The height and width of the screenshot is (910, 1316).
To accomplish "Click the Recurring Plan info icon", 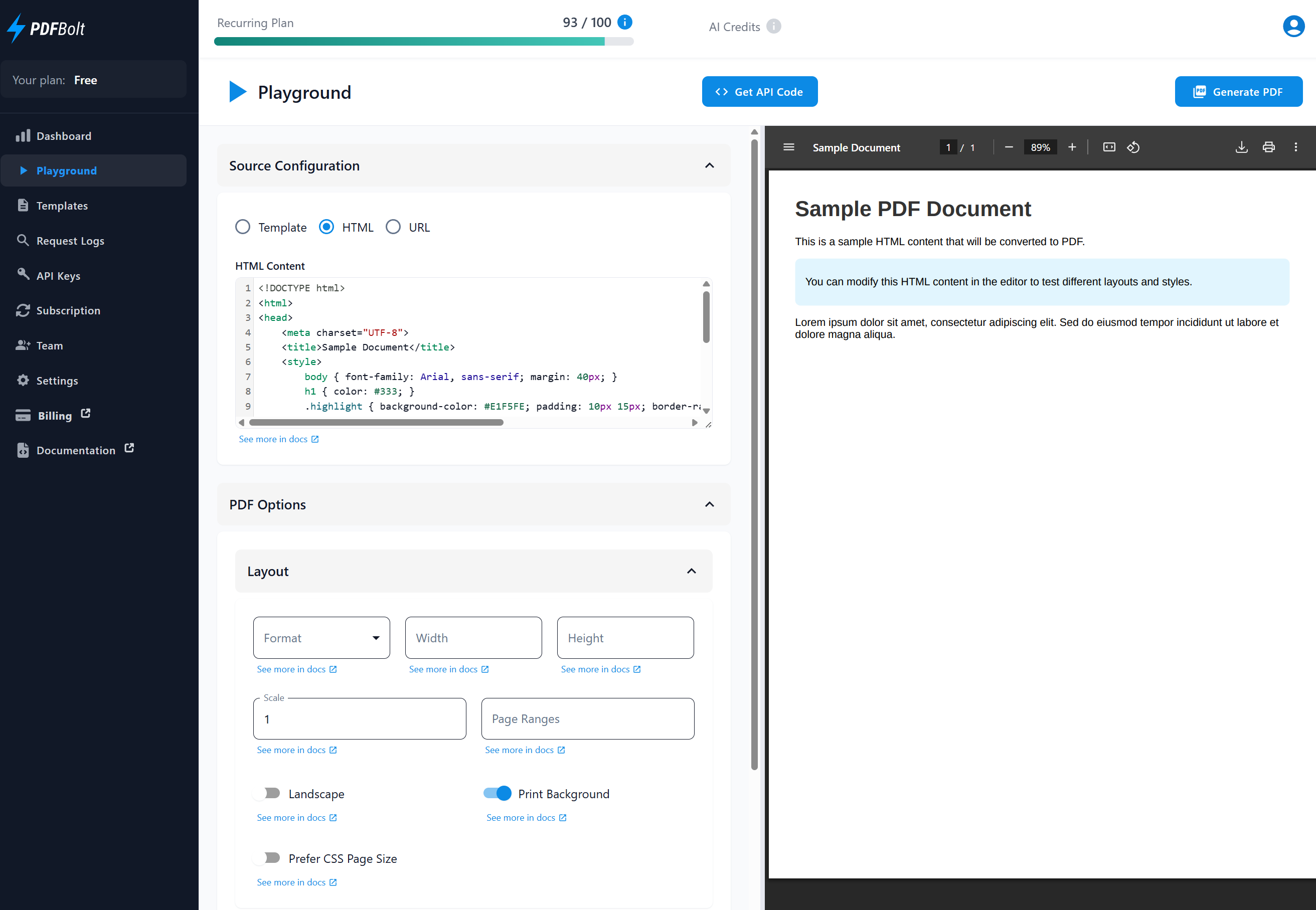I will coord(625,22).
